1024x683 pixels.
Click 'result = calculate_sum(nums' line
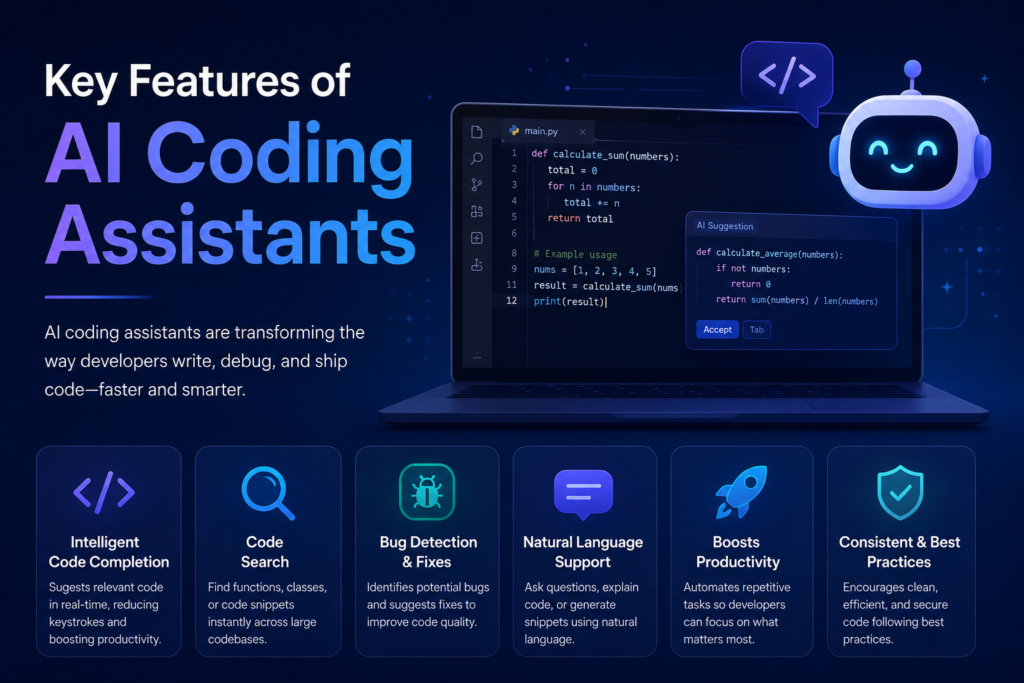(x=606, y=286)
